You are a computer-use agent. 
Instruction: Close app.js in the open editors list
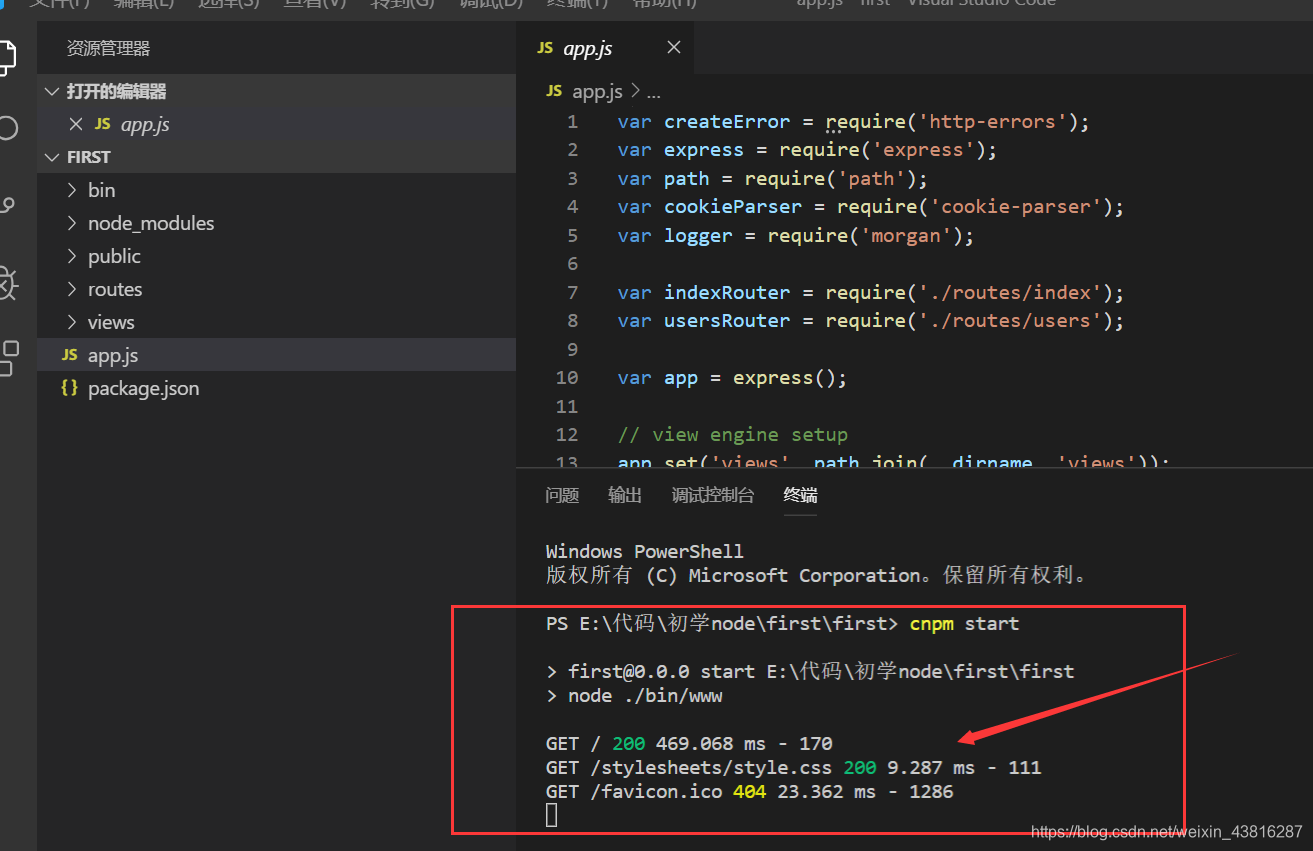click(x=75, y=124)
